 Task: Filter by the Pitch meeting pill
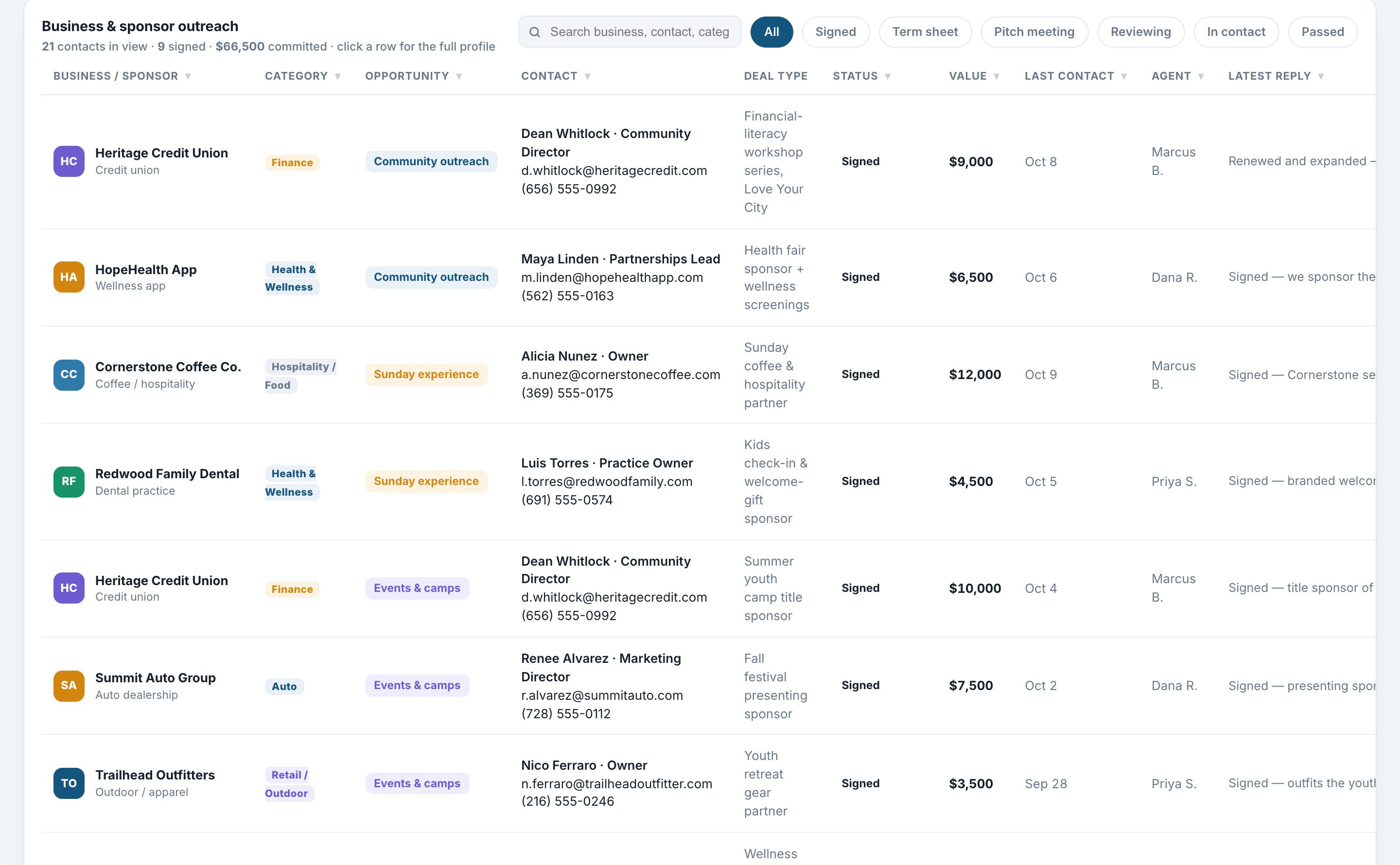[1034, 32]
